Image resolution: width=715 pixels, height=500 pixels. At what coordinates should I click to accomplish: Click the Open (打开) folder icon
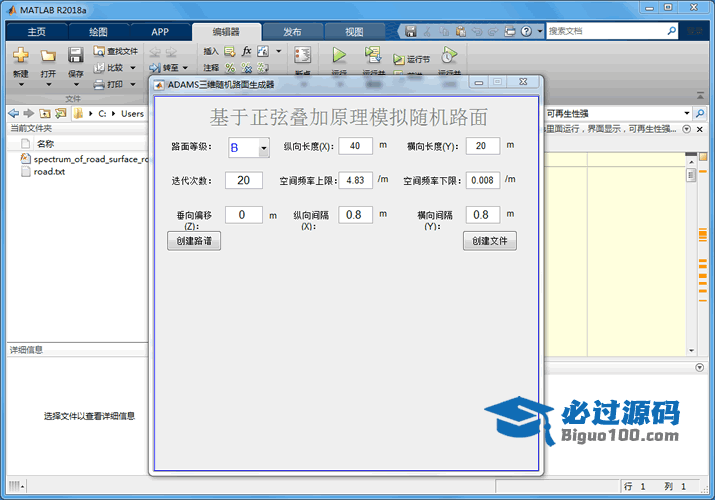click(x=48, y=56)
